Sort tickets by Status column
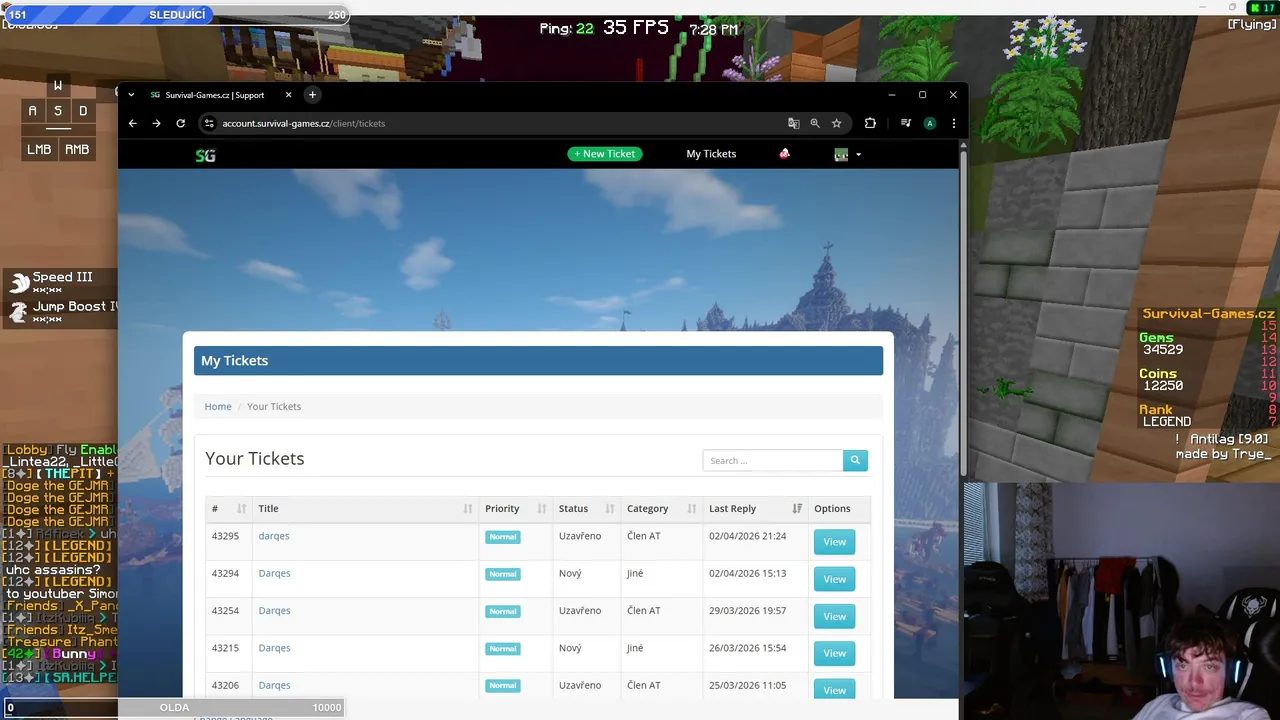Viewport: 1280px width, 720px height. pos(586,509)
